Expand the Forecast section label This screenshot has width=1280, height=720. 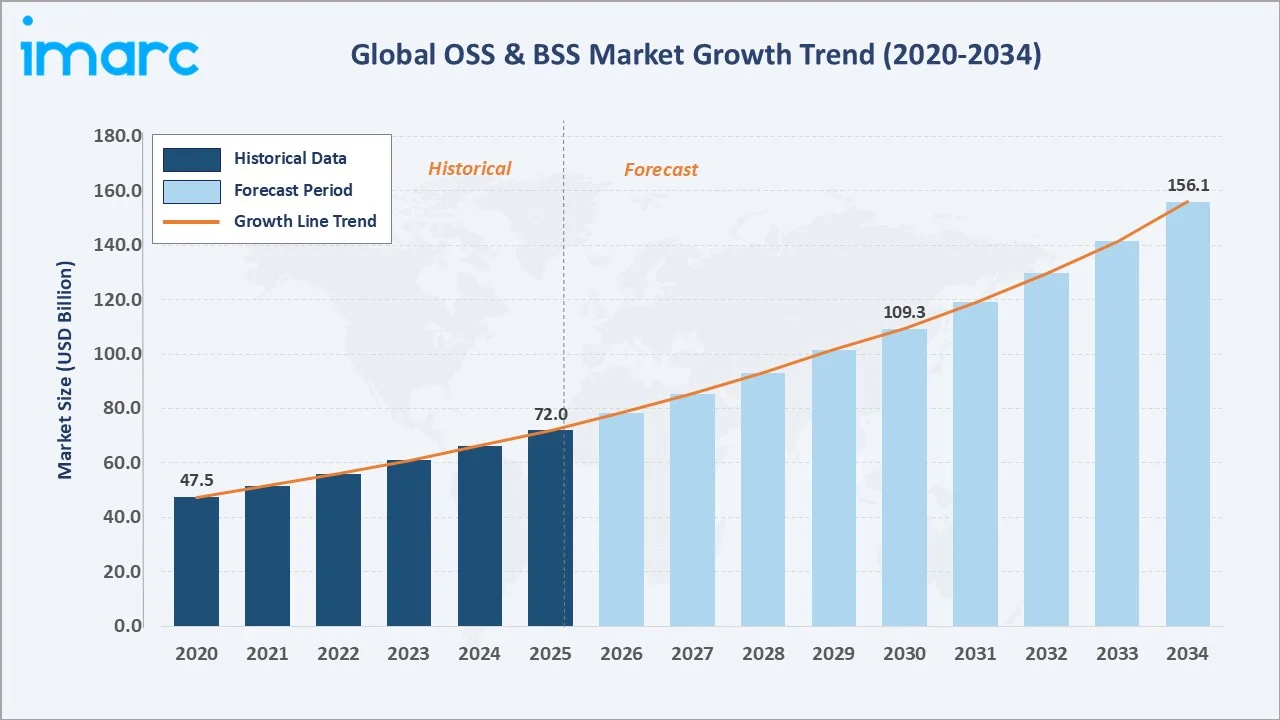click(x=661, y=170)
